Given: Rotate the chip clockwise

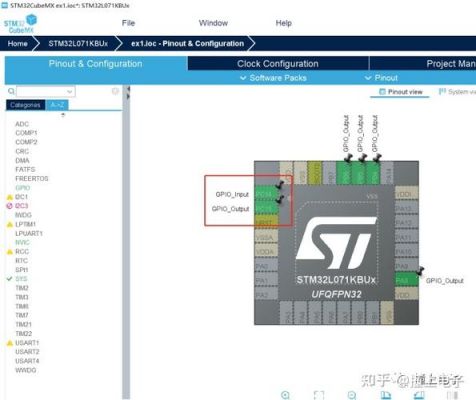Looking at the screenshot, I should 386,395.
